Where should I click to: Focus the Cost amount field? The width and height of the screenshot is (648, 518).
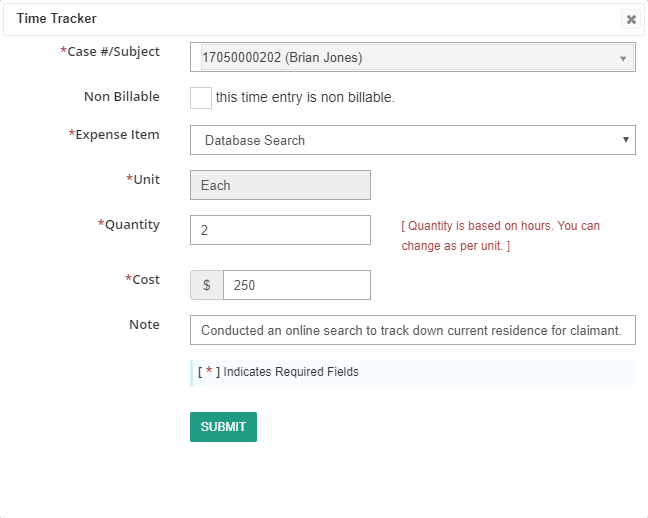click(x=297, y=285)
